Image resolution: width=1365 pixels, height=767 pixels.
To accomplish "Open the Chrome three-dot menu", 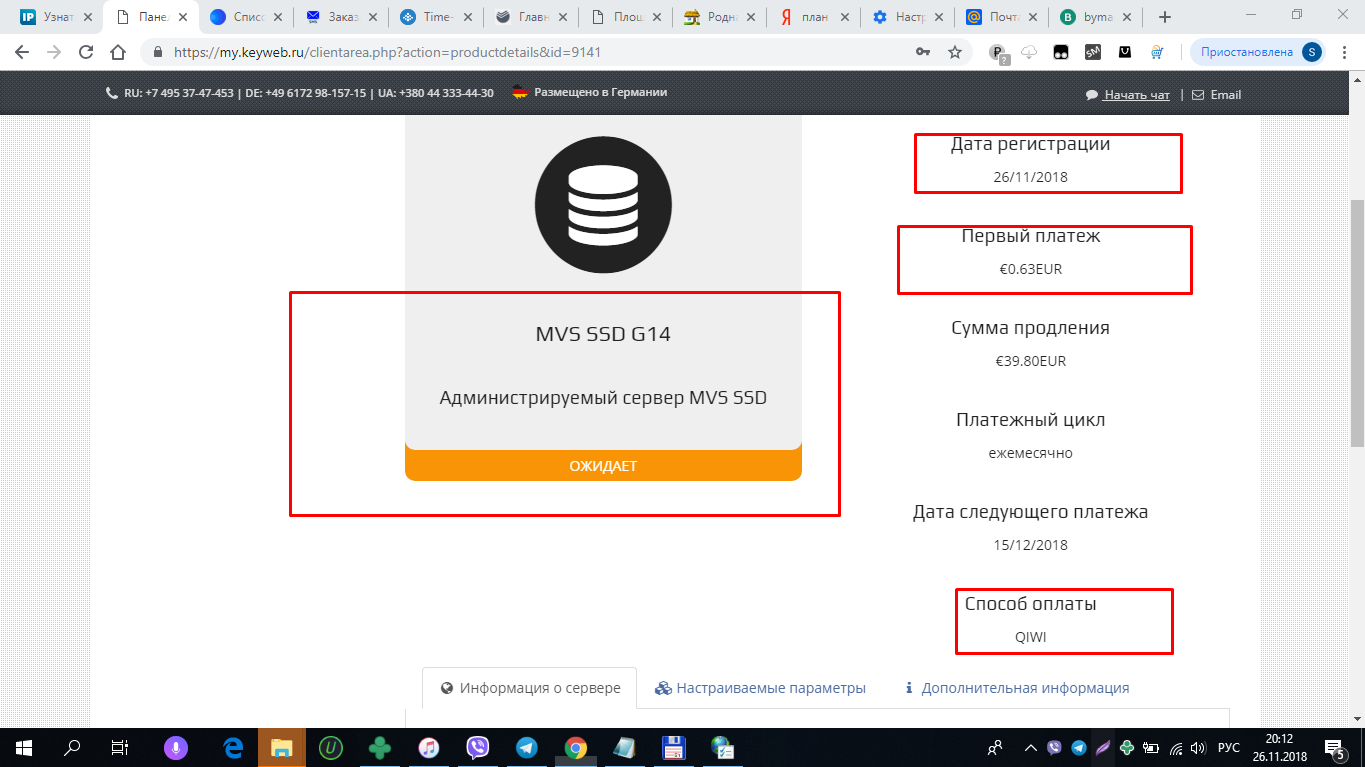I will (1343, 52).
